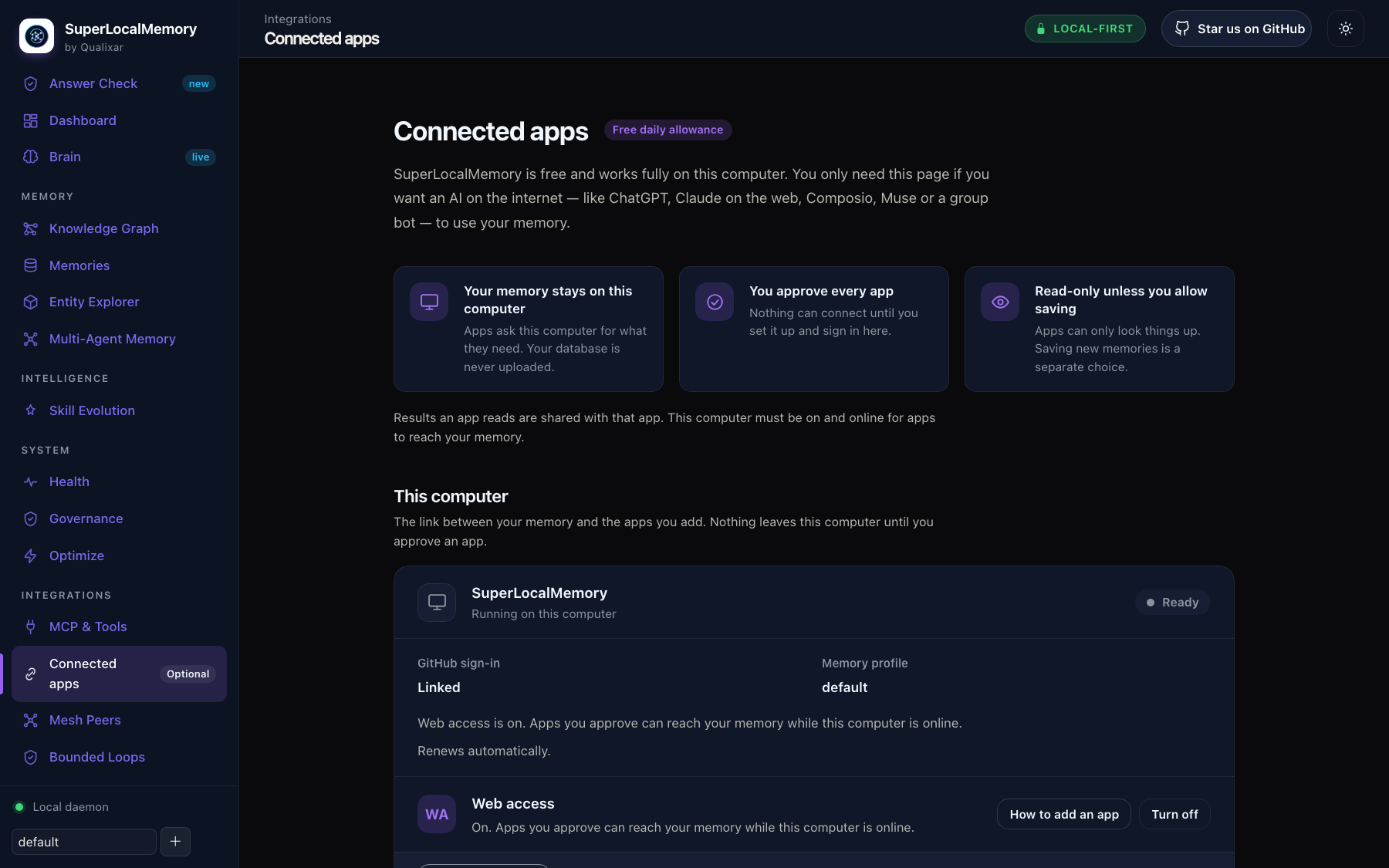Click the Memory profile 'default' value
Image resolution: width=1389 pixels, height=868 pixels.
click(845, 687)
